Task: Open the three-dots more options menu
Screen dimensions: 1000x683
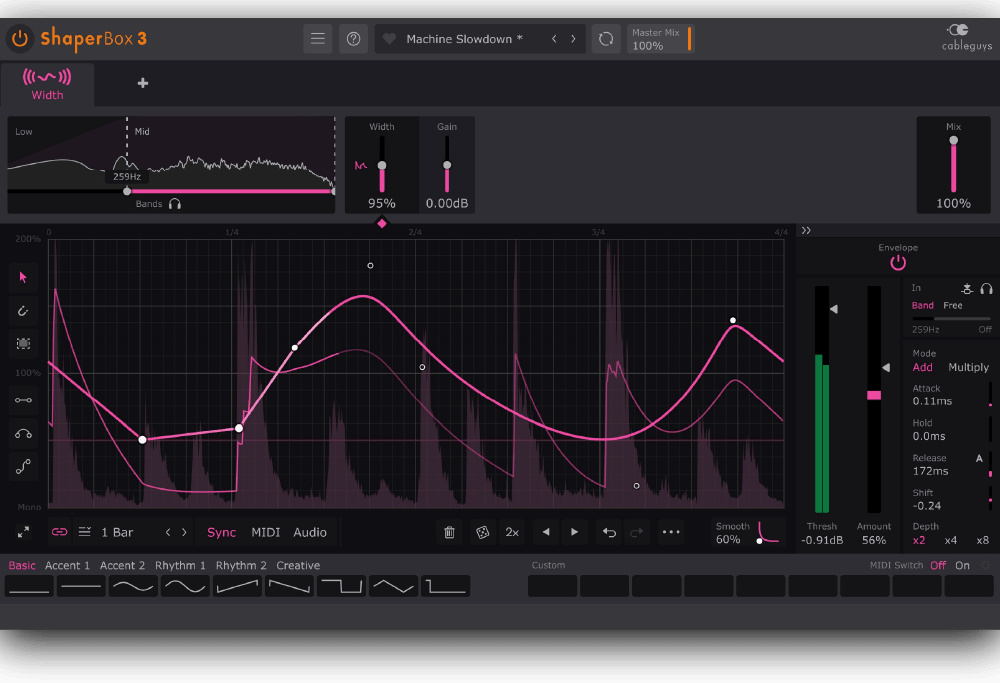Action: [x=671, y=532]
